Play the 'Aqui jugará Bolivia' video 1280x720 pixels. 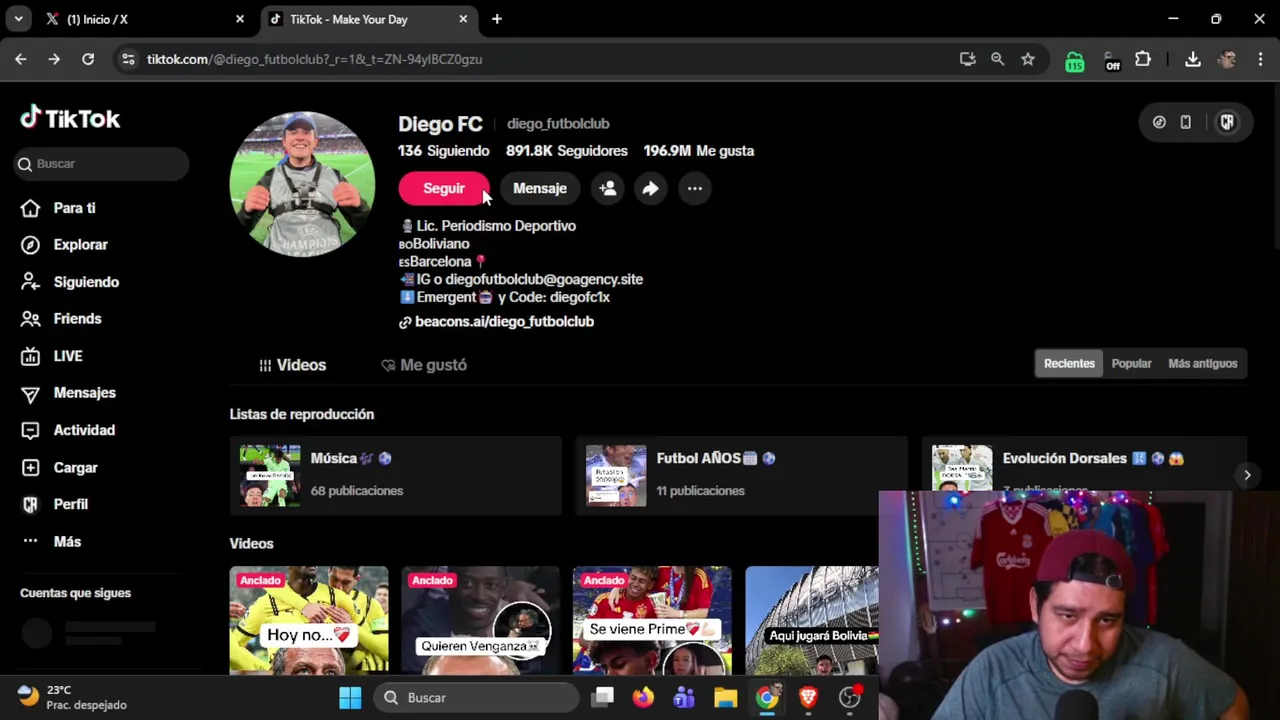coord(812,620)
